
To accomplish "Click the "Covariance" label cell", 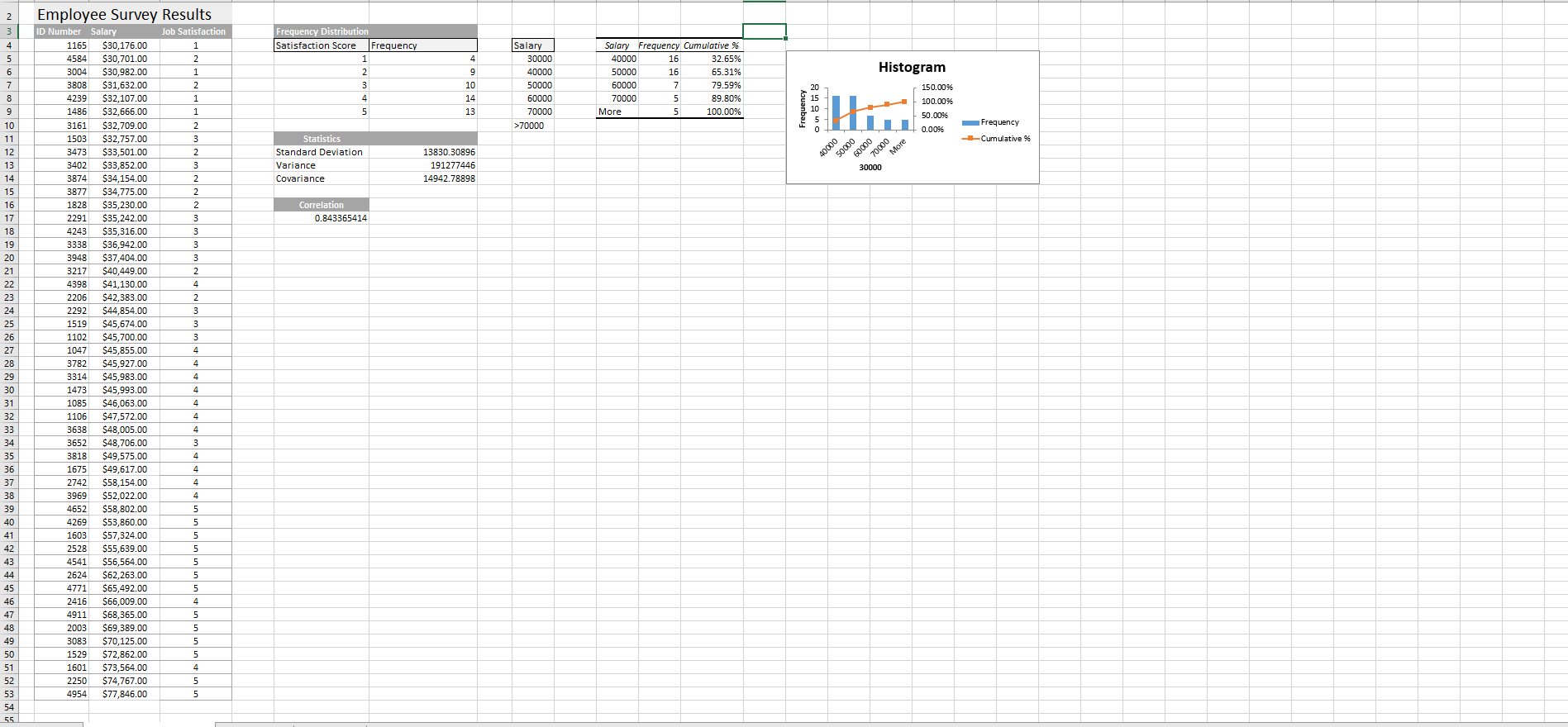I will (x=322, y=178).
